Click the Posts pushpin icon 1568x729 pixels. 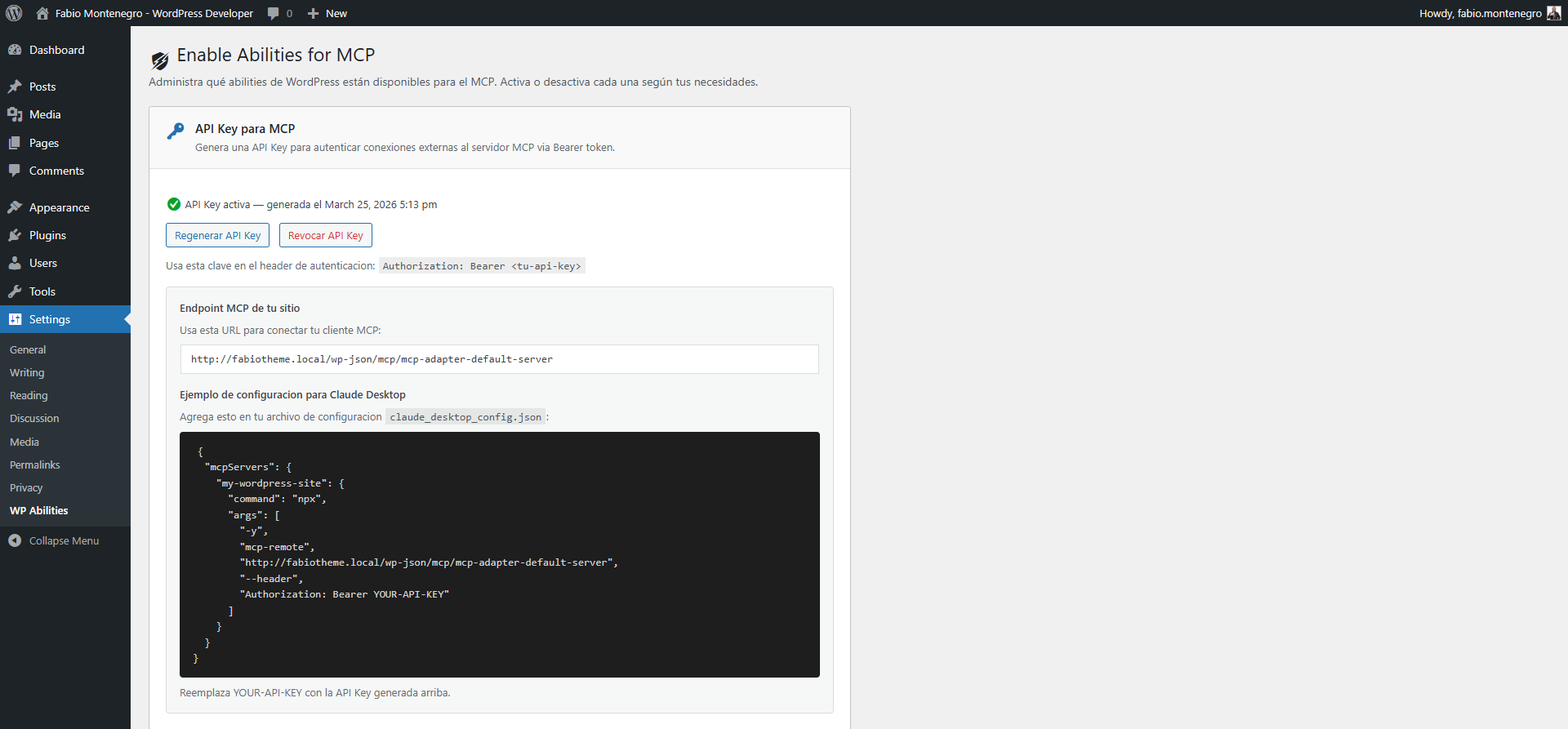click(x=15, y=87)
